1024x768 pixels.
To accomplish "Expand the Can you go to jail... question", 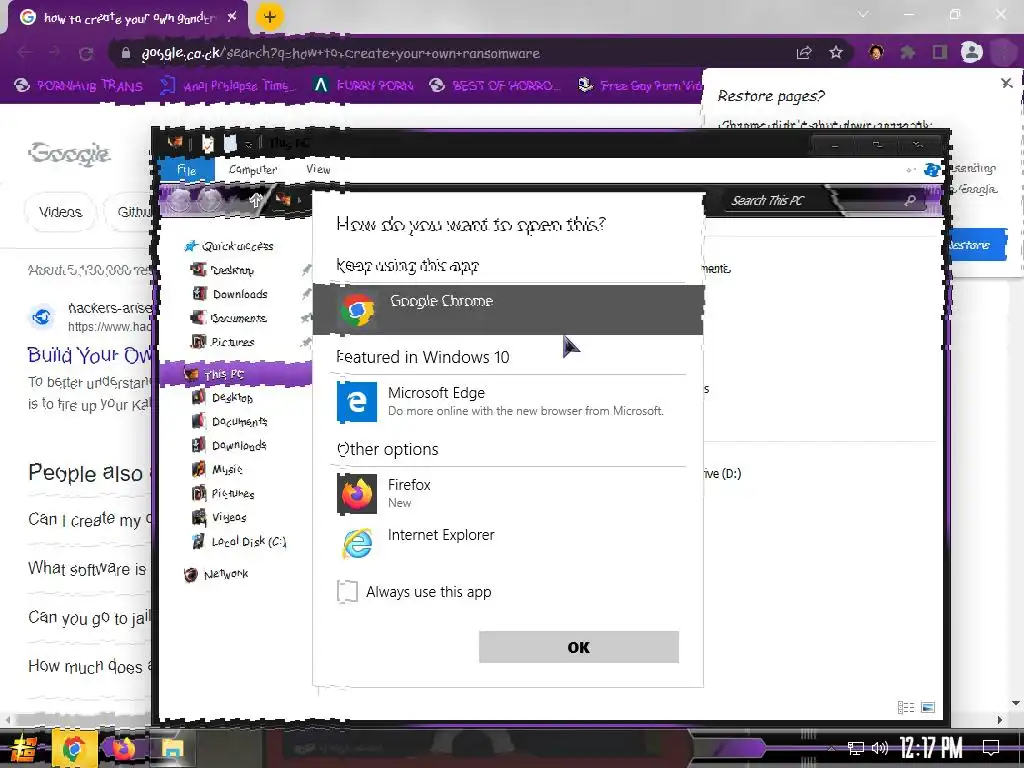I will (x=89, y=617).
